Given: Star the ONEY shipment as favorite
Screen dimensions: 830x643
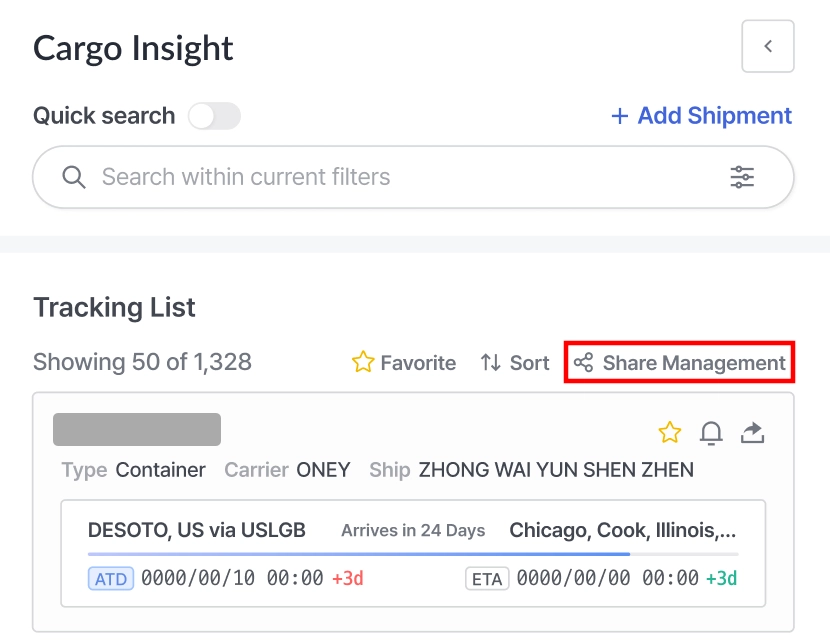Looking at the screenshot, I should click(x=669, y=432).
